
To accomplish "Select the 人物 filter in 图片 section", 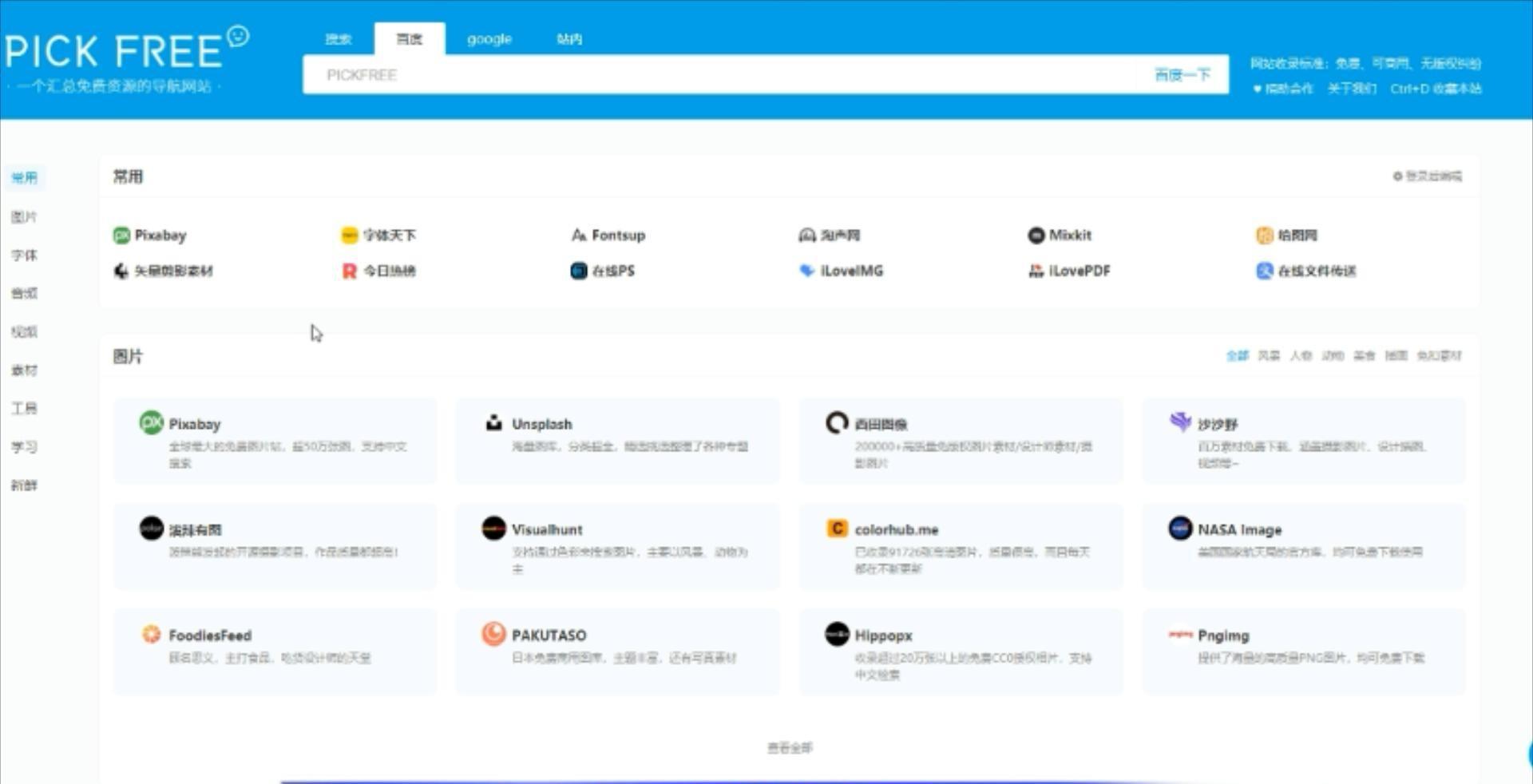I will 1301,356.
